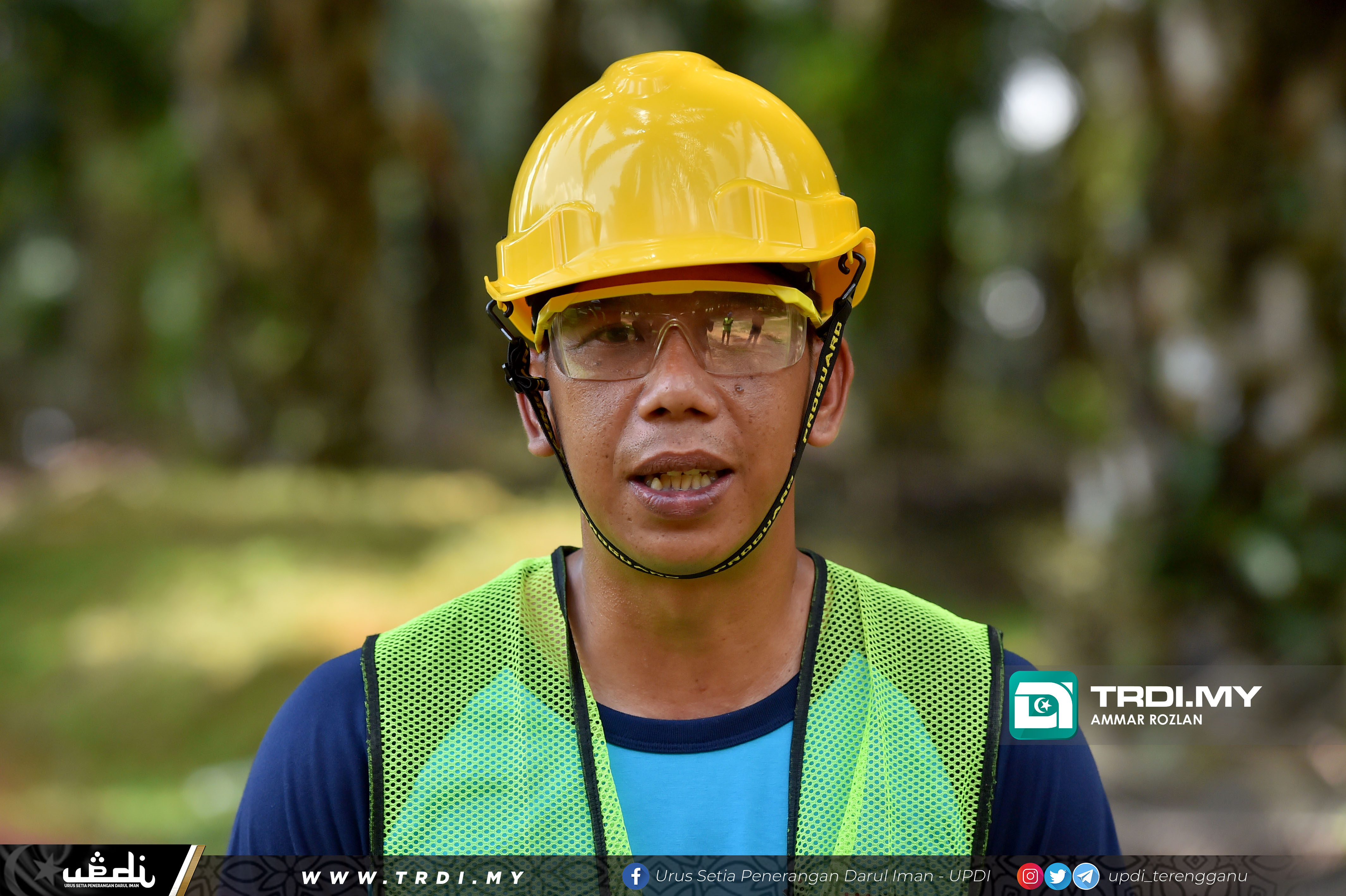Image resolution: width=1346 pixels, height=896 pixels.
Task: Click the updi_terengganu handle text
Action: (x=1178, y=876)
